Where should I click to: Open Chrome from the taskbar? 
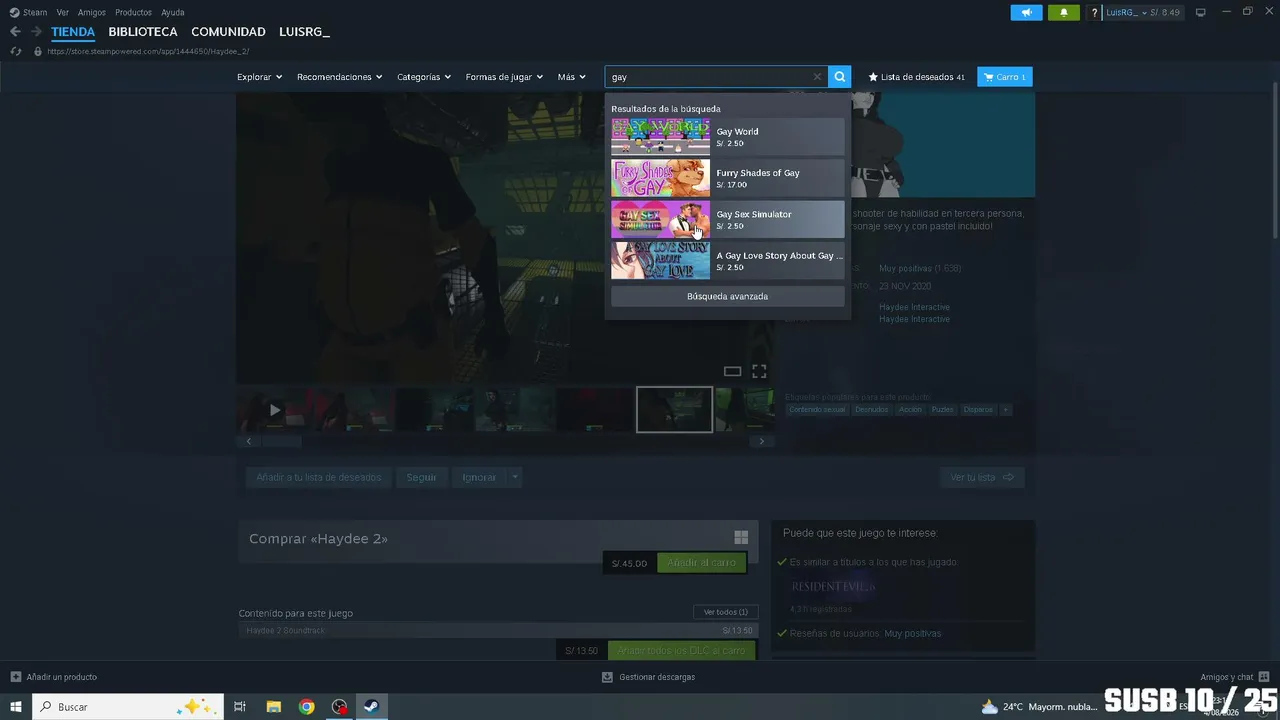click(307, 707)
